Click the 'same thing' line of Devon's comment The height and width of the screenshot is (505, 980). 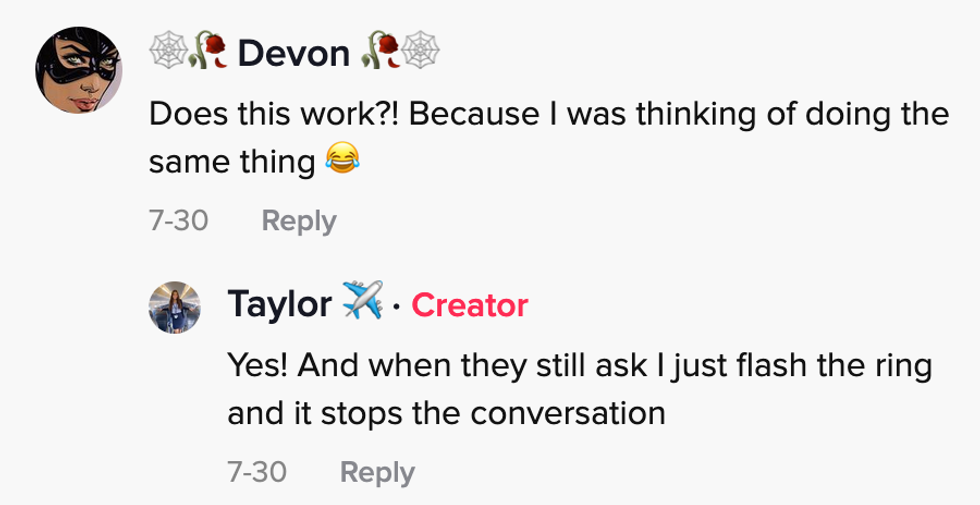230,161
